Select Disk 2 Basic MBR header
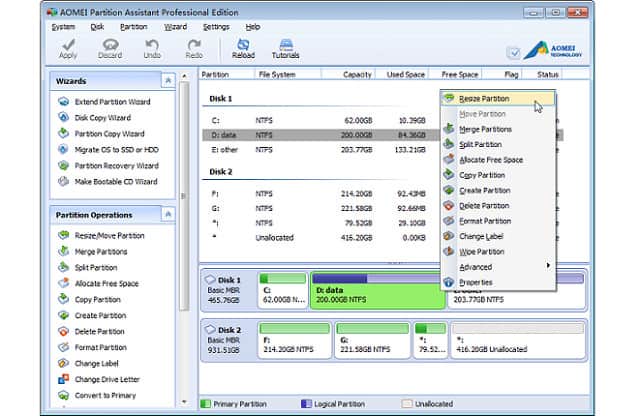Viewport: 640px width, 416px height. pyautogui.click(x=229, y=340)
